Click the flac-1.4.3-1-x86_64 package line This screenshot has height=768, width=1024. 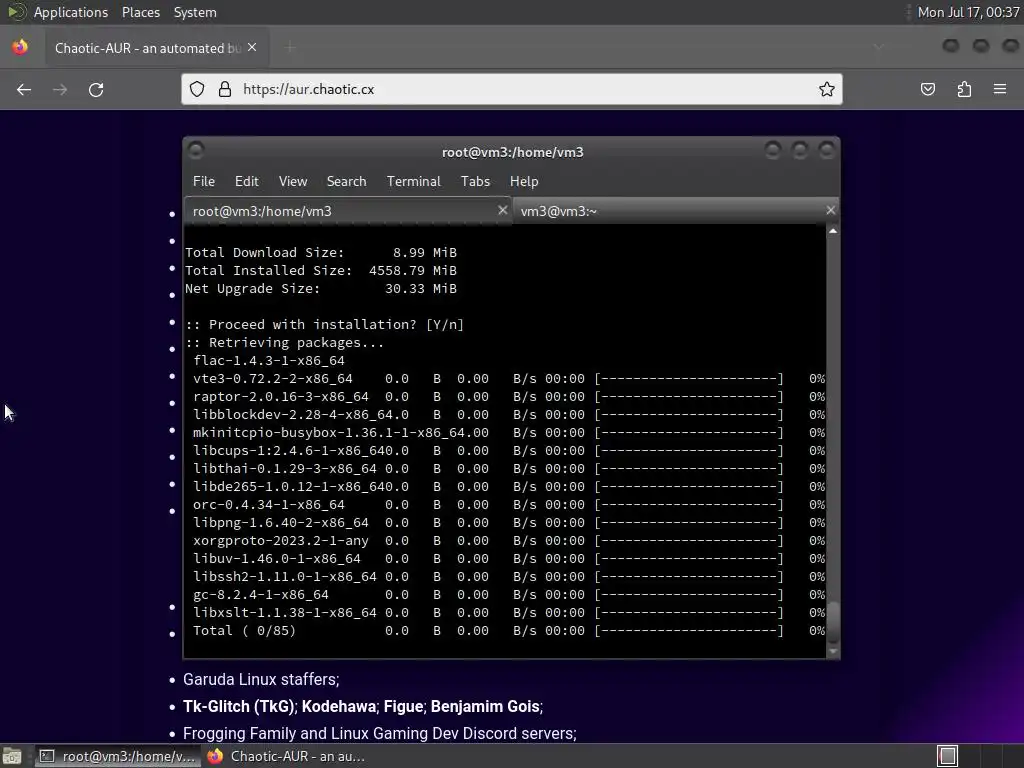269,360
